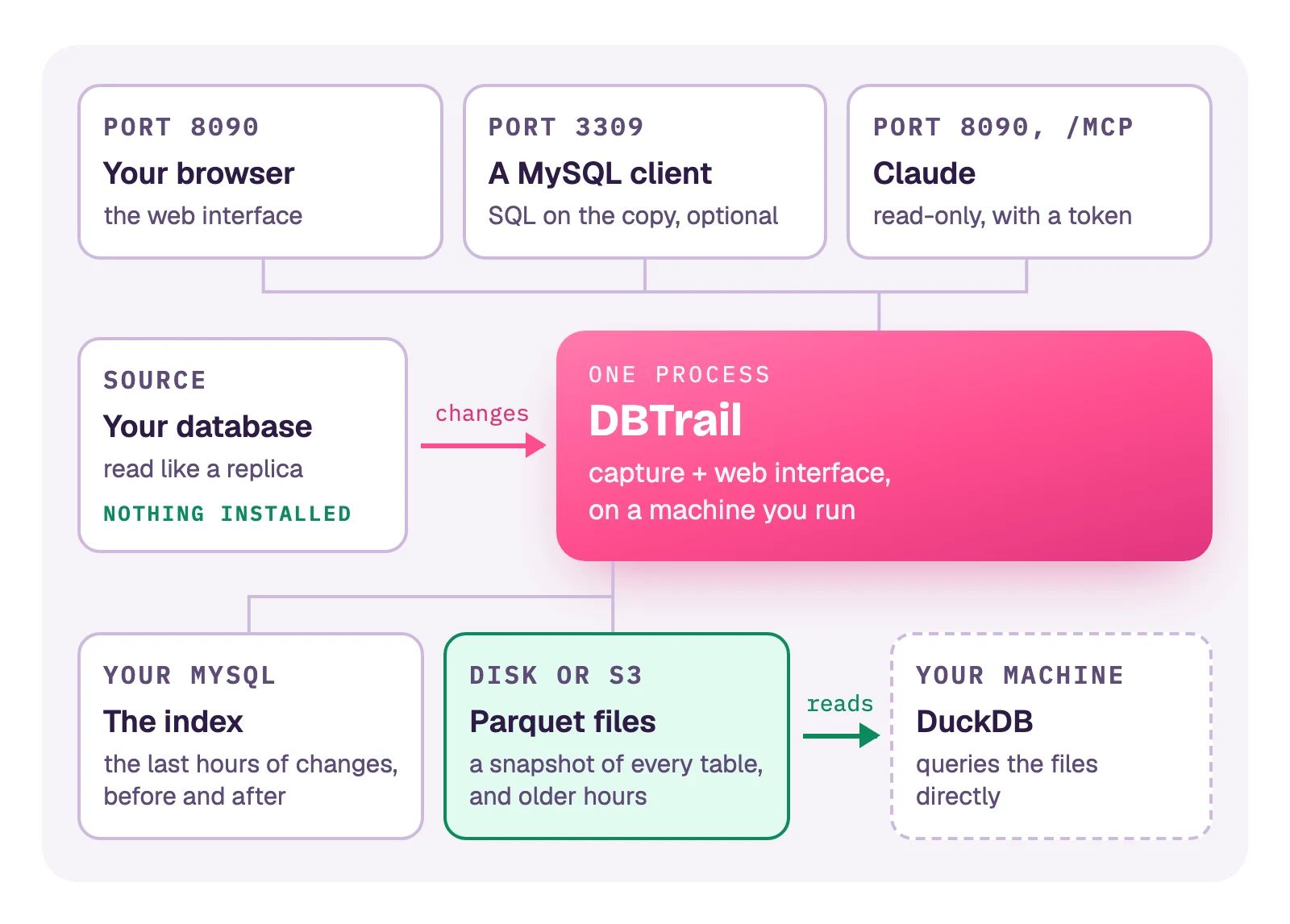Click the "DuckDB" heading
This screenshot has height=924, width=1290.
[974, 722]
